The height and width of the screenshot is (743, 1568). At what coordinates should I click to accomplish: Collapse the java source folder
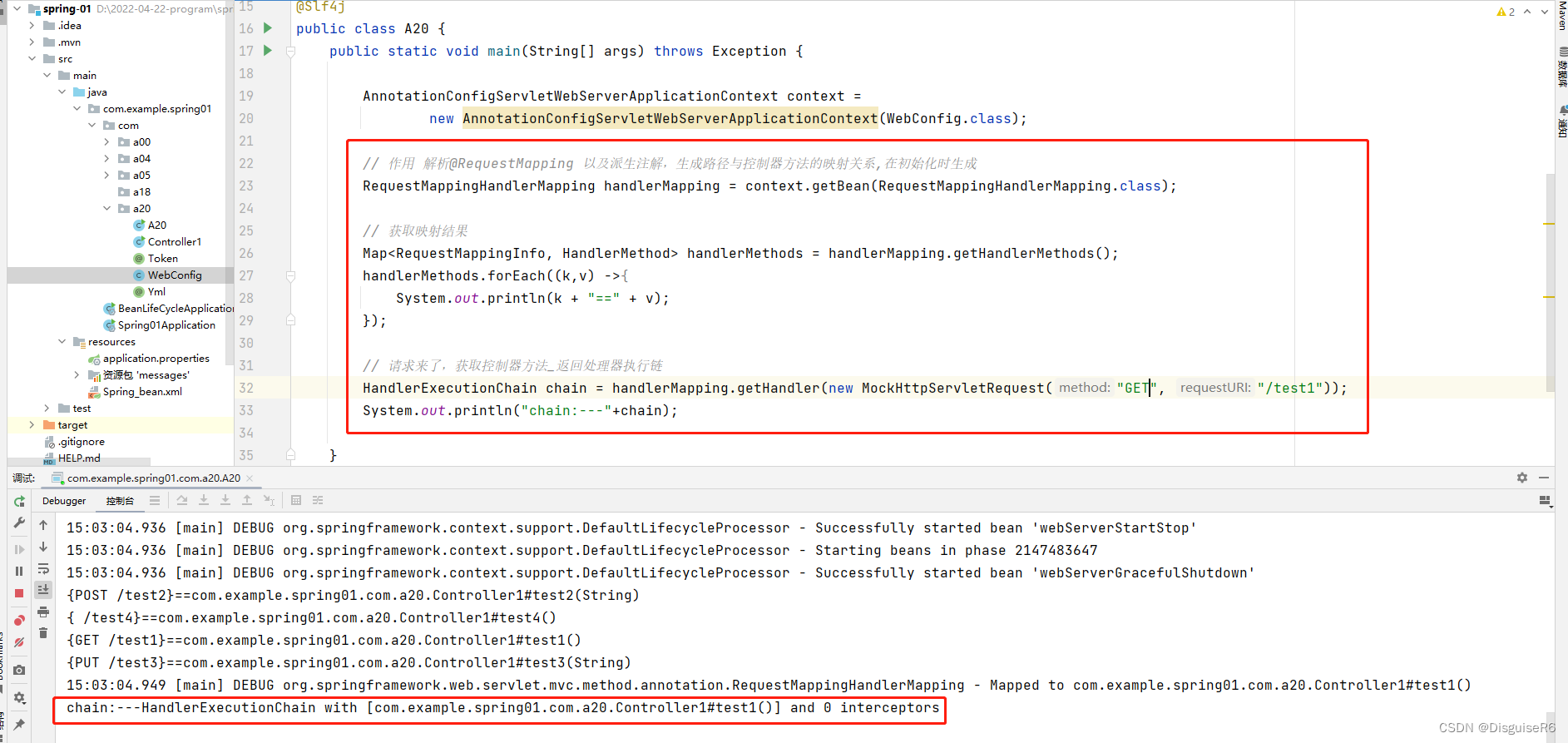click(x=62, y=92)
